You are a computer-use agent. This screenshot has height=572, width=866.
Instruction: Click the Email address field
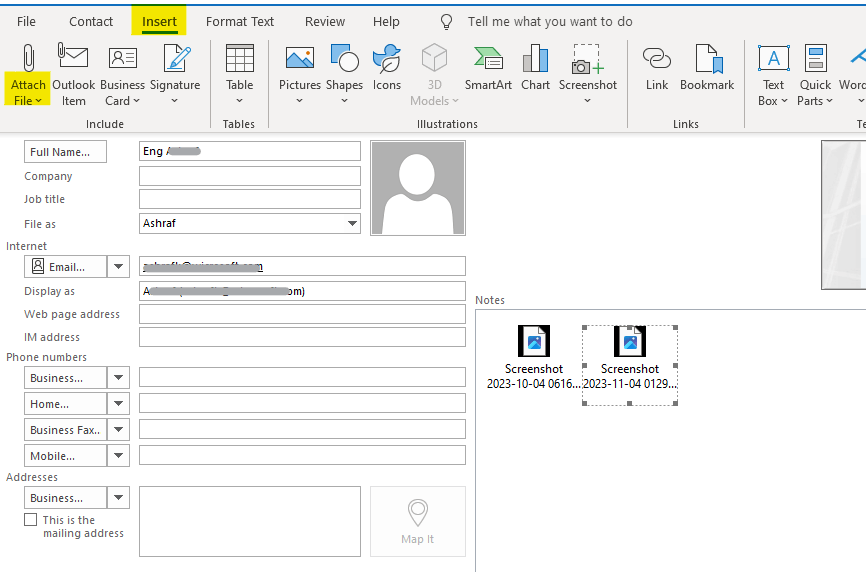(x=302, y=266)
